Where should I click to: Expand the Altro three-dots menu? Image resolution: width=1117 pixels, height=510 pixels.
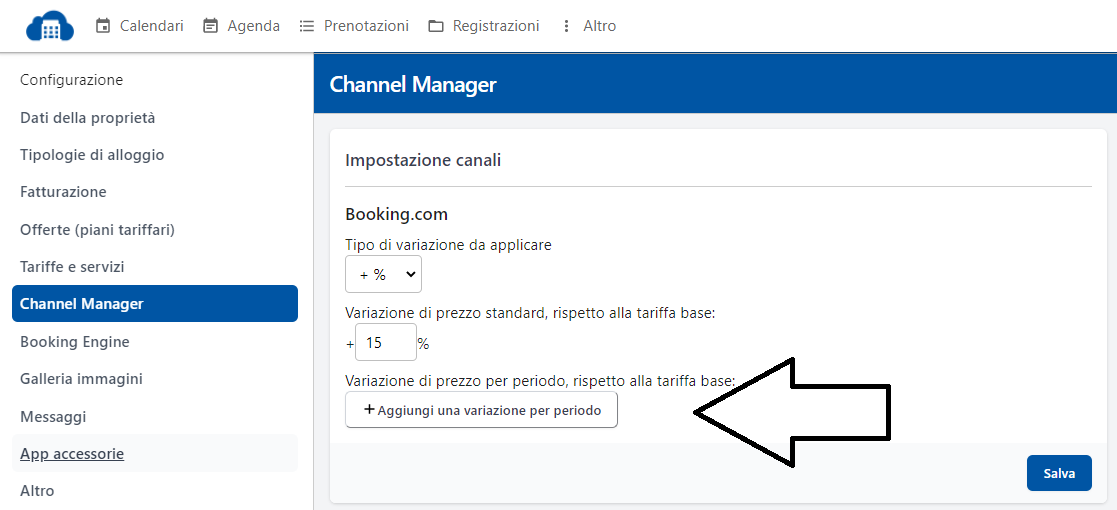point(588,26)
